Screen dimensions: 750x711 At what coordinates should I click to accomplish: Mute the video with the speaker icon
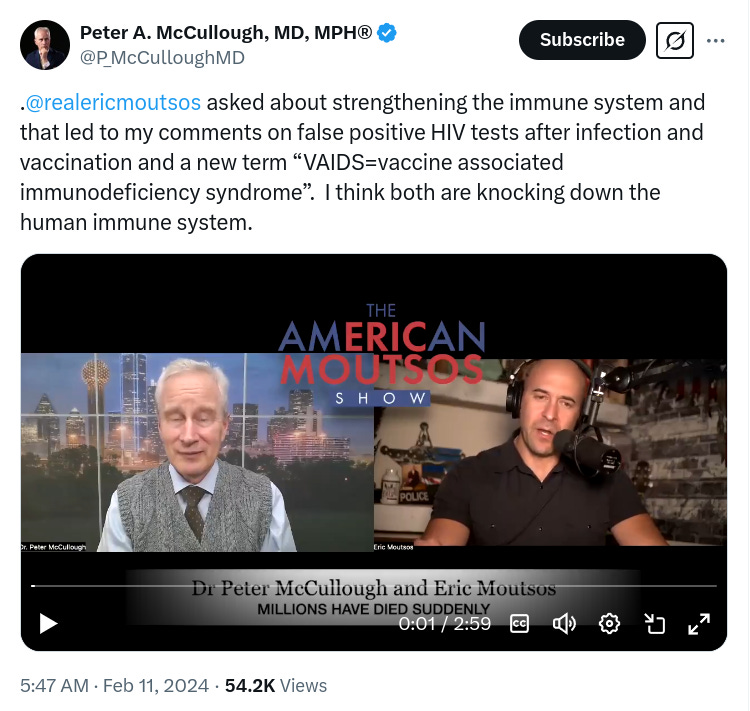tap(564, 623)
